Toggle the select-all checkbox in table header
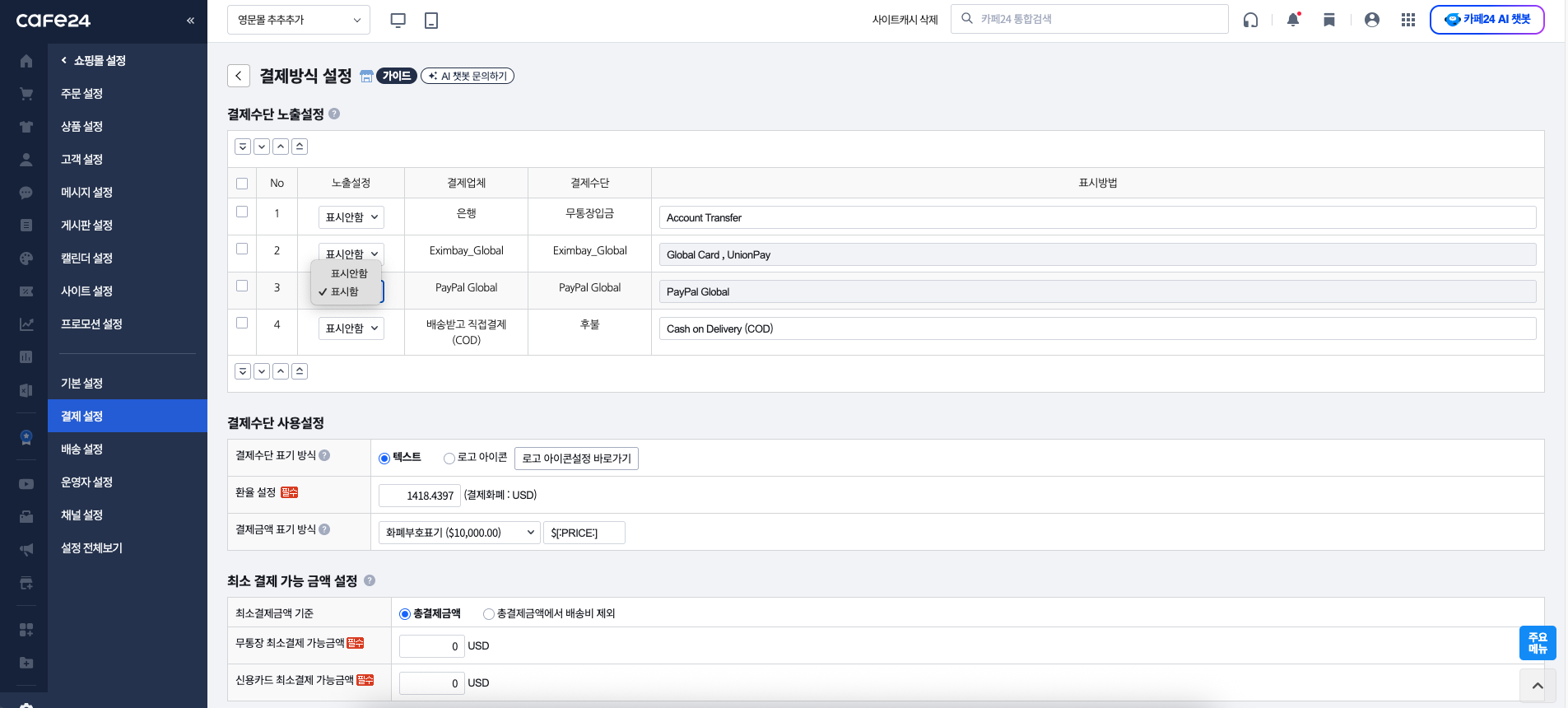The image size is (1568, 708). click(242, 183)
